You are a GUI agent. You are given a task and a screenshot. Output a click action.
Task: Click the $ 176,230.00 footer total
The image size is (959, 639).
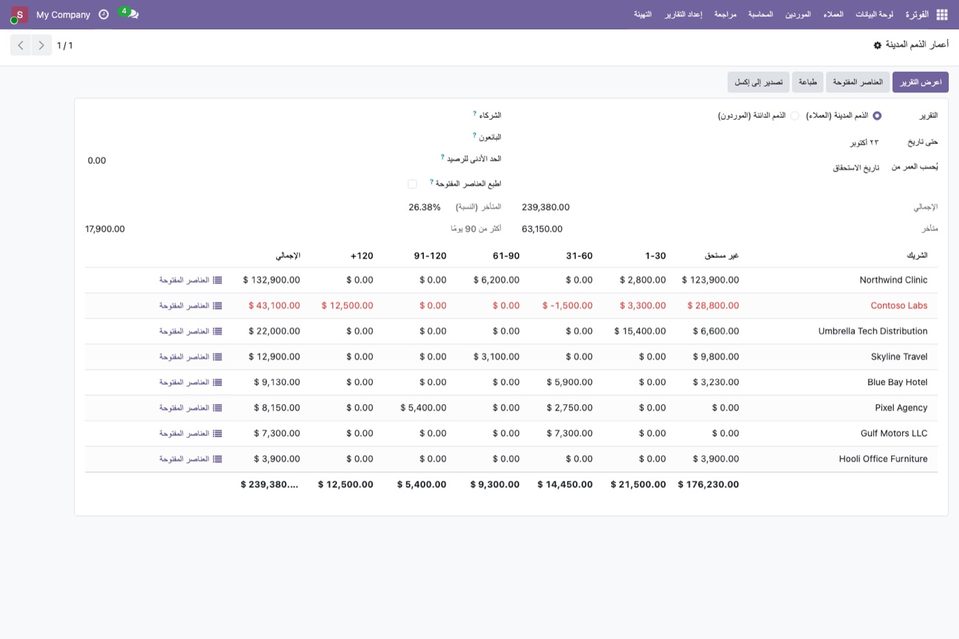coord(708,484)
